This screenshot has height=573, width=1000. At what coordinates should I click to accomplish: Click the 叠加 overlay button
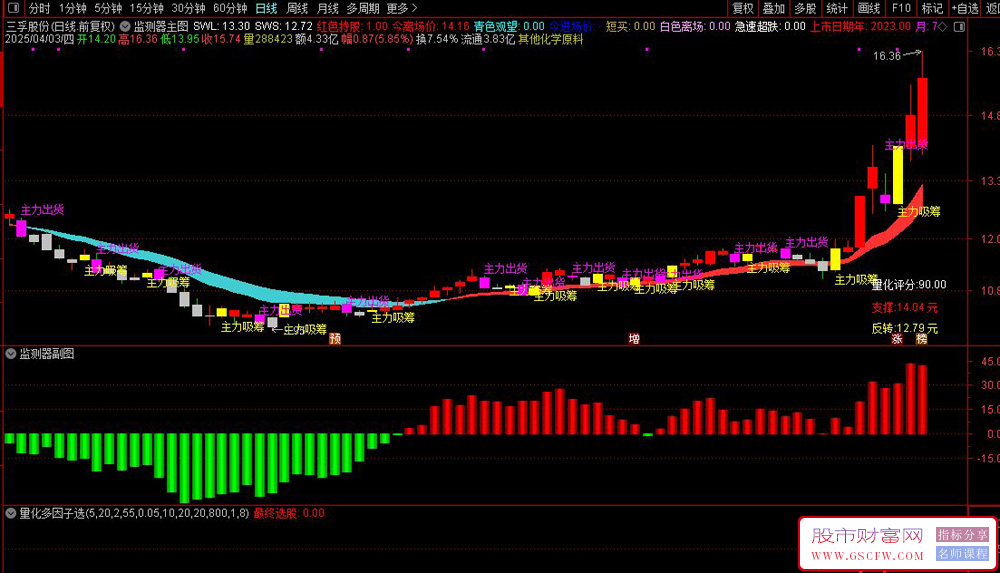pyautogui.click(x=774, y=8)
